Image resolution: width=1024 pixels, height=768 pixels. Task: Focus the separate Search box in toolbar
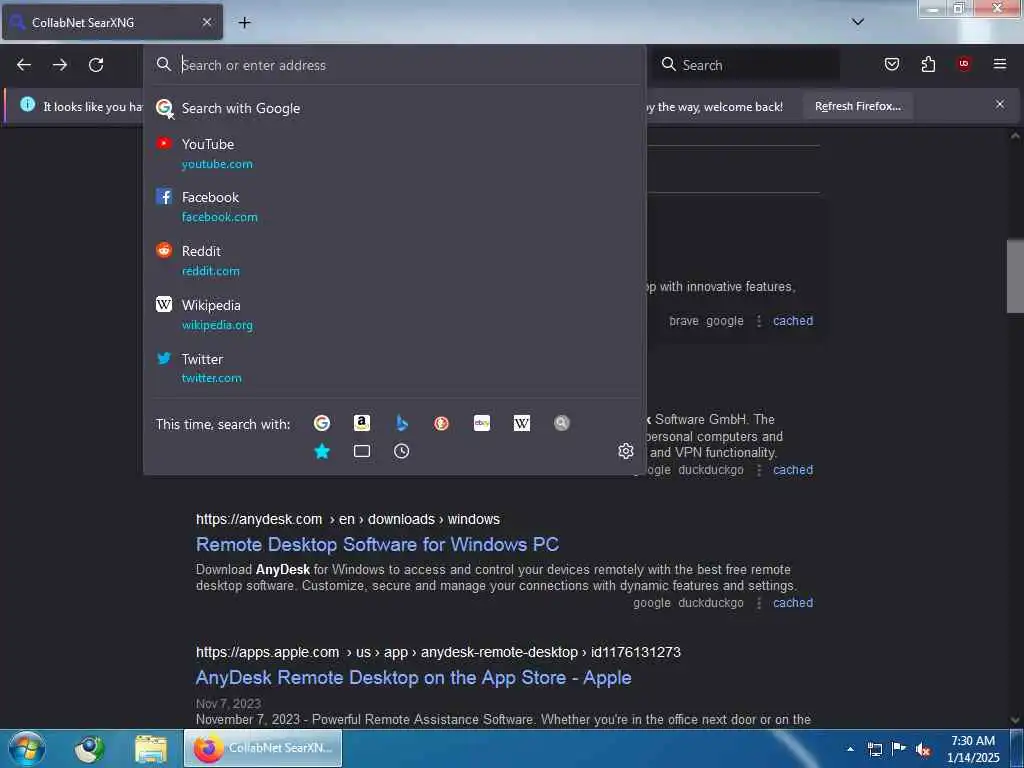[x=746, y=65]
